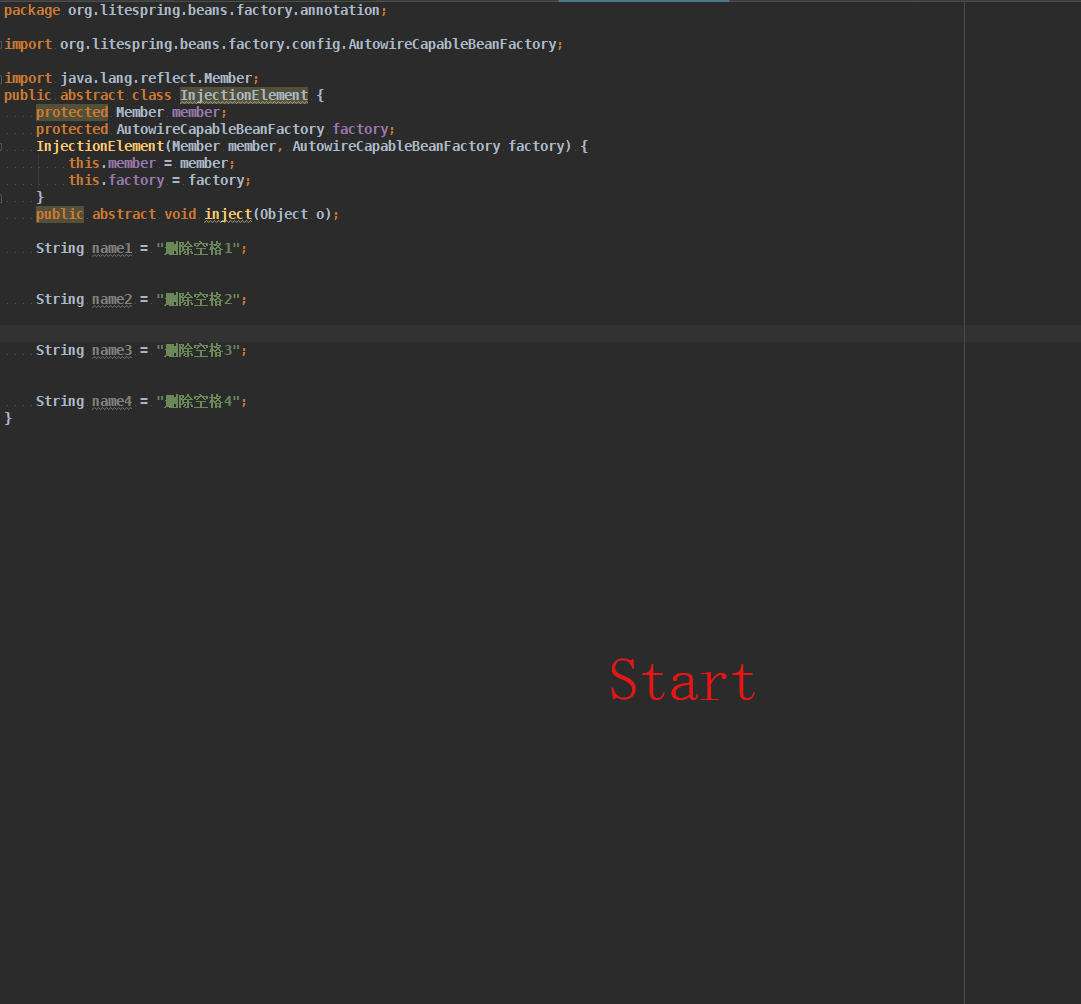Click the 'name1' variable
Image resolution: width=1081 pixels, height=1004 pixels.
(x=112, y=248)
